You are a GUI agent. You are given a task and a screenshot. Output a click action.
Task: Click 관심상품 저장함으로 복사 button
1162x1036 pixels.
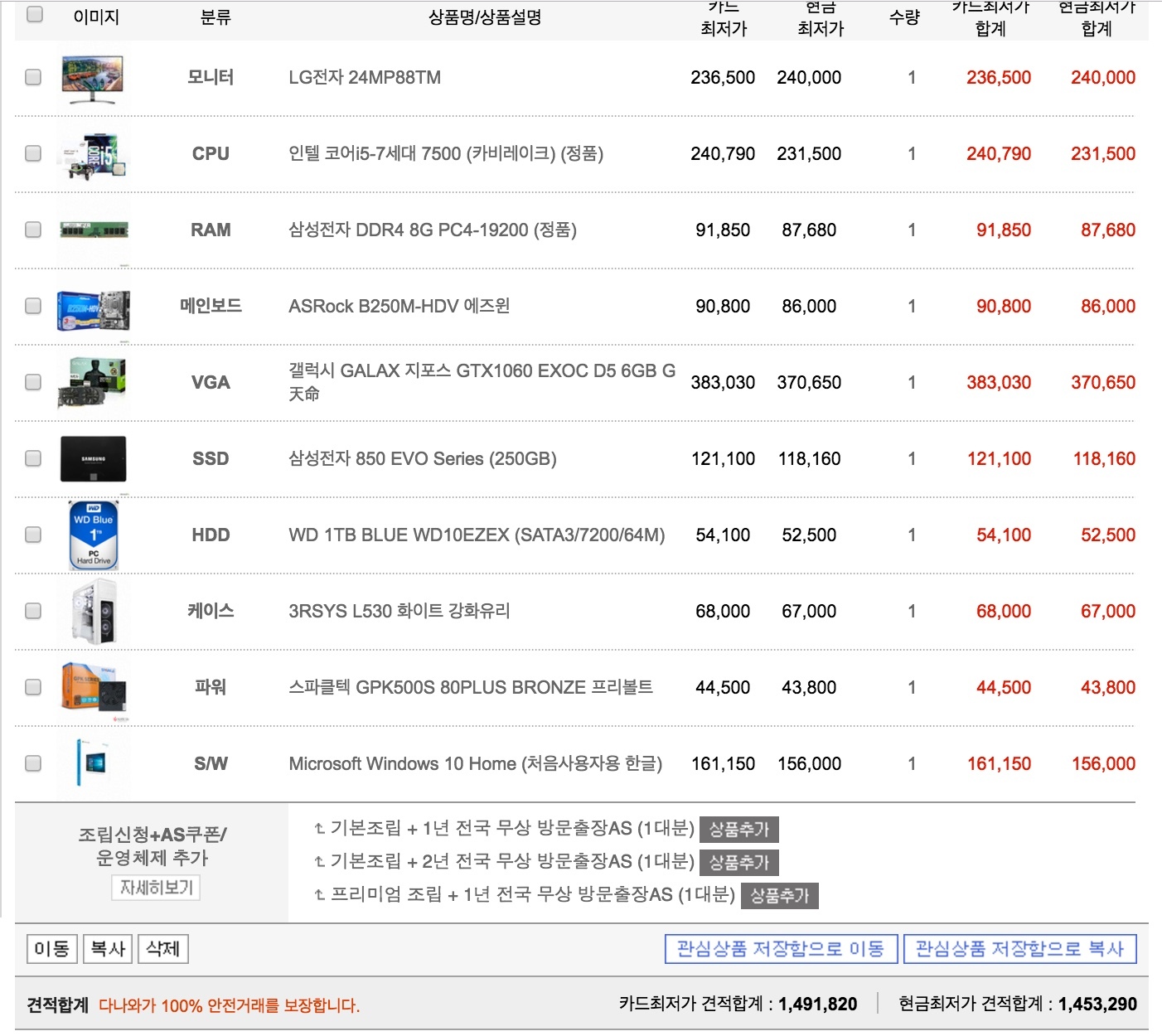tap(1019, 949)
